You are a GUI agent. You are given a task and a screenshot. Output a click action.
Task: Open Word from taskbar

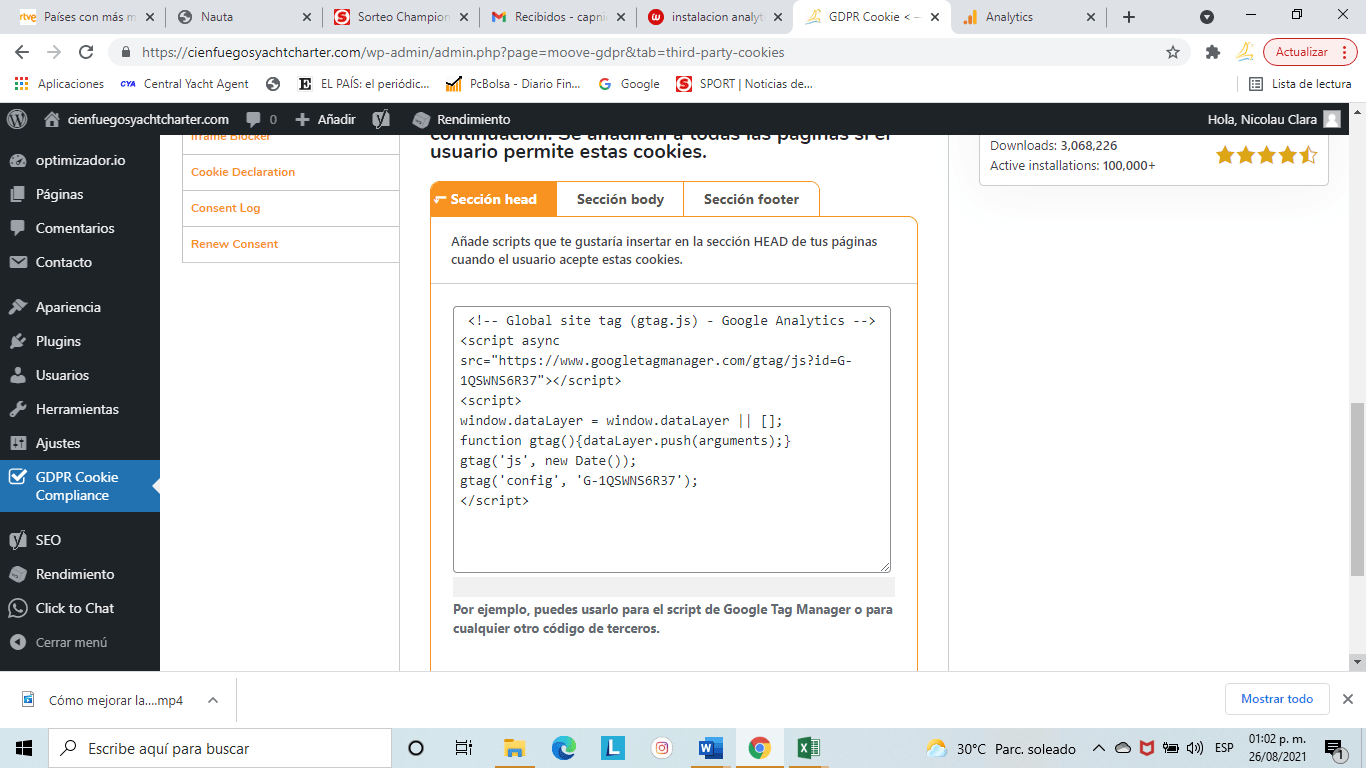(711, 748)
